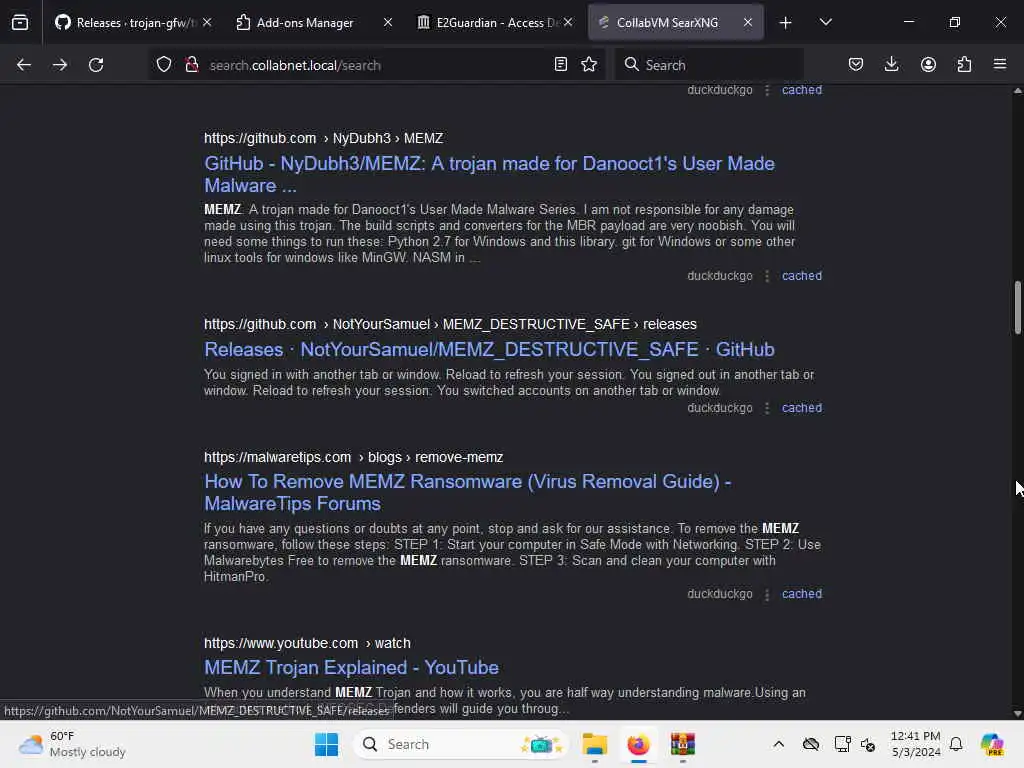The height and width of the screenshot is (768, 1024).
Task: Click the github.com NyDubh3 MEMZ URL line
Action: click(x=323, y=138)
